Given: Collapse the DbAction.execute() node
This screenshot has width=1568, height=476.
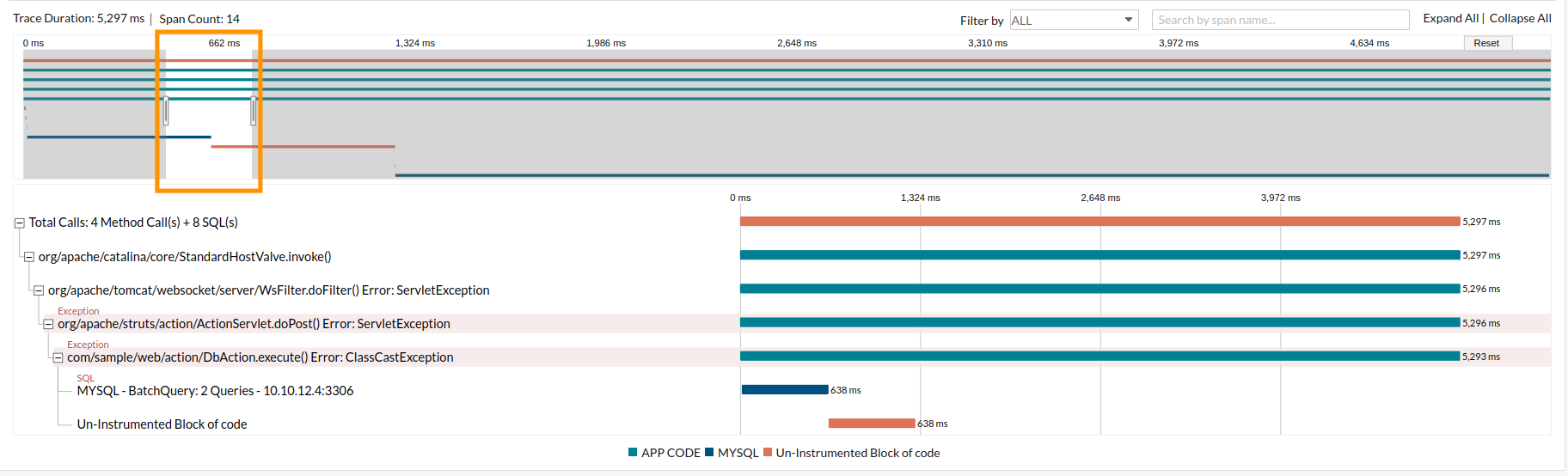Looking at the screenshot, I should [58, 357].
